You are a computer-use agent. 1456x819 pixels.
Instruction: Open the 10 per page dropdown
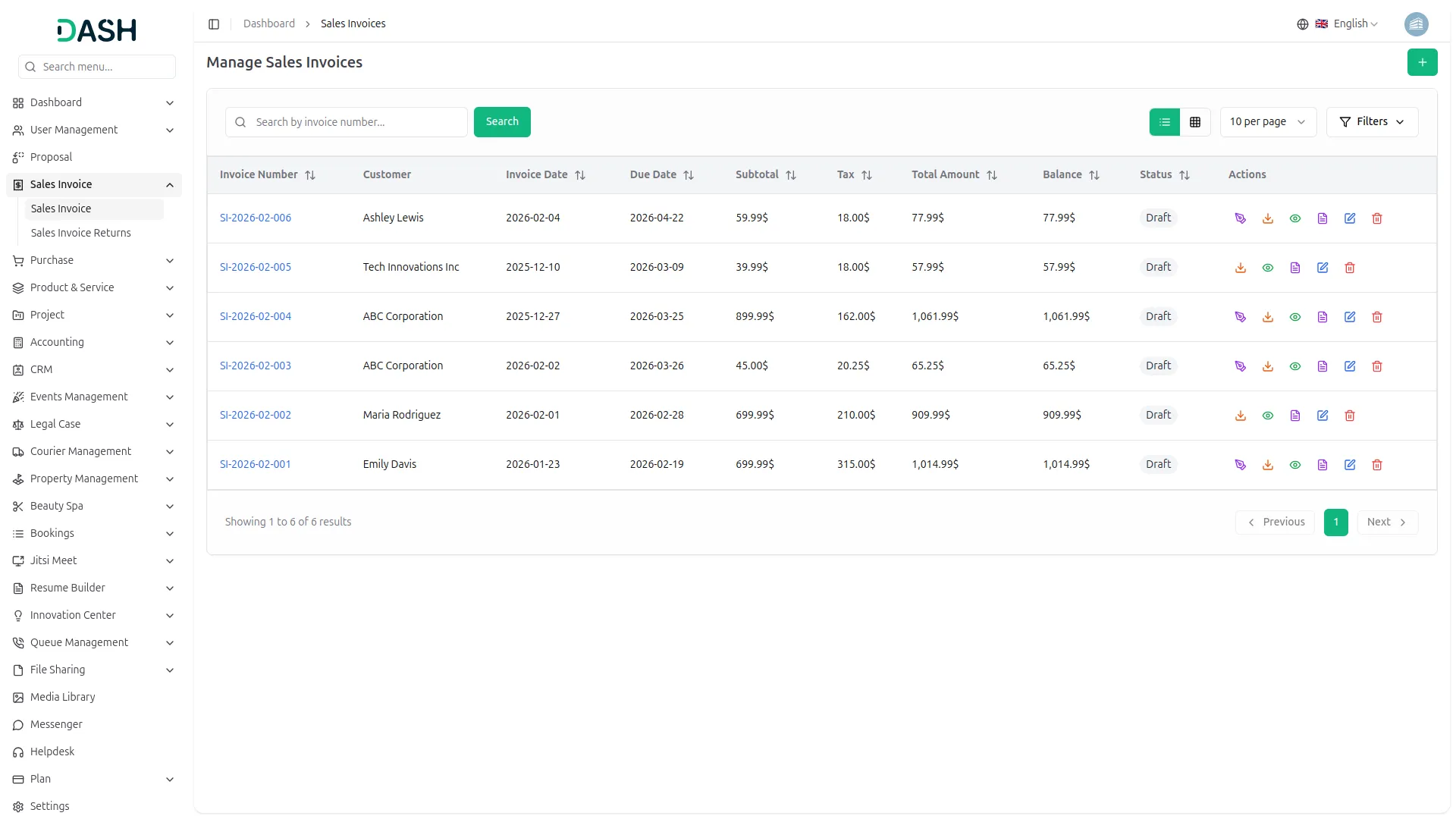1268,122
